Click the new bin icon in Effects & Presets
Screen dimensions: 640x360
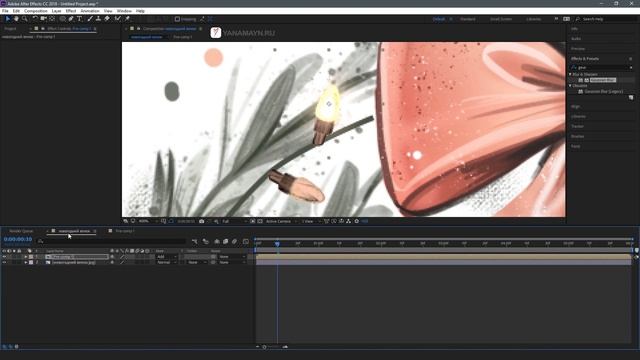coord(631,98)
